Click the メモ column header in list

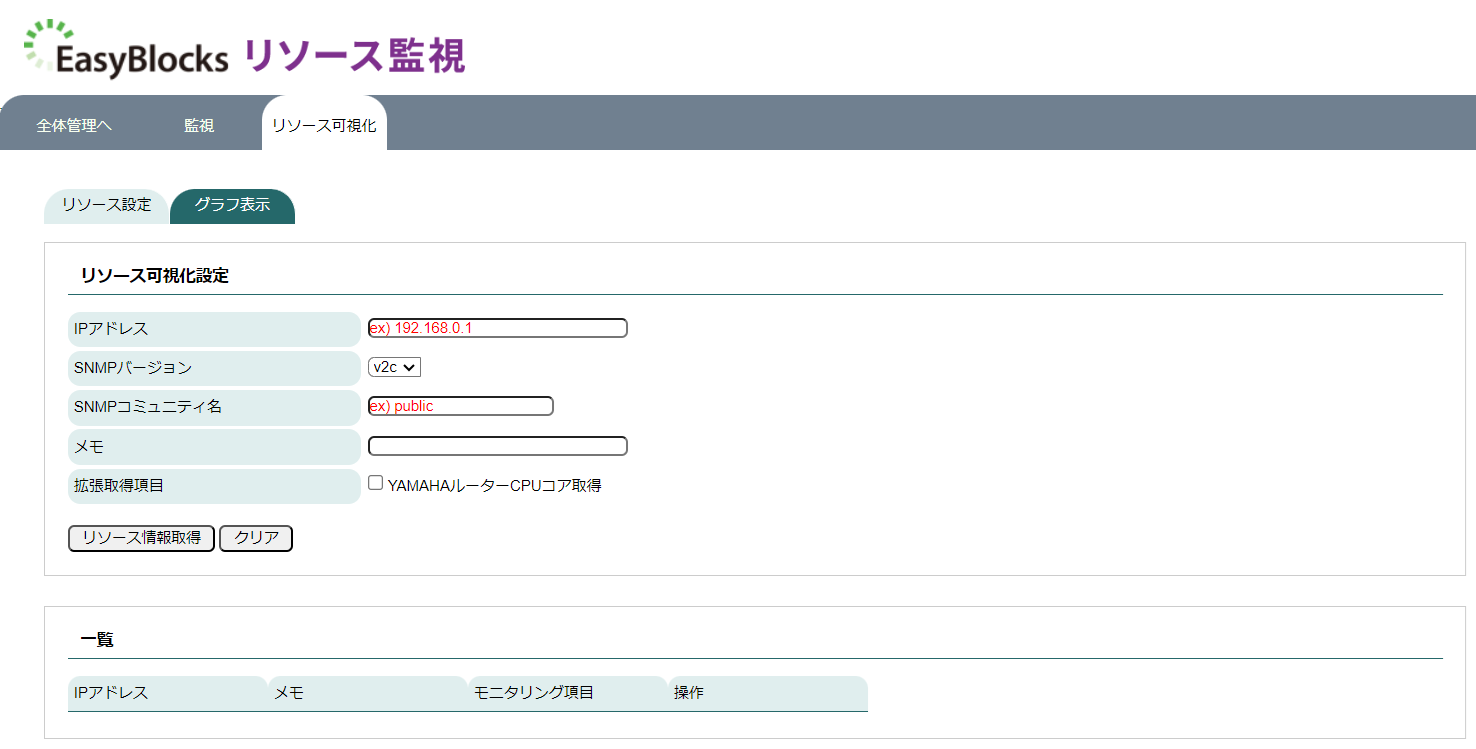[x=368, y=693]
